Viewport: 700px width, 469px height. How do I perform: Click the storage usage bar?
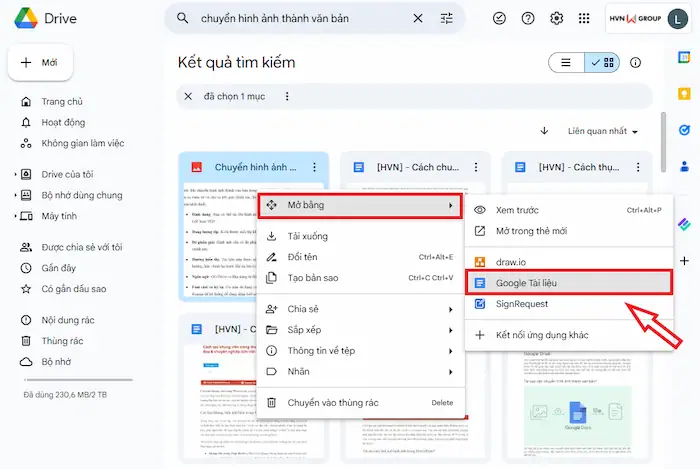click(76, 381)
